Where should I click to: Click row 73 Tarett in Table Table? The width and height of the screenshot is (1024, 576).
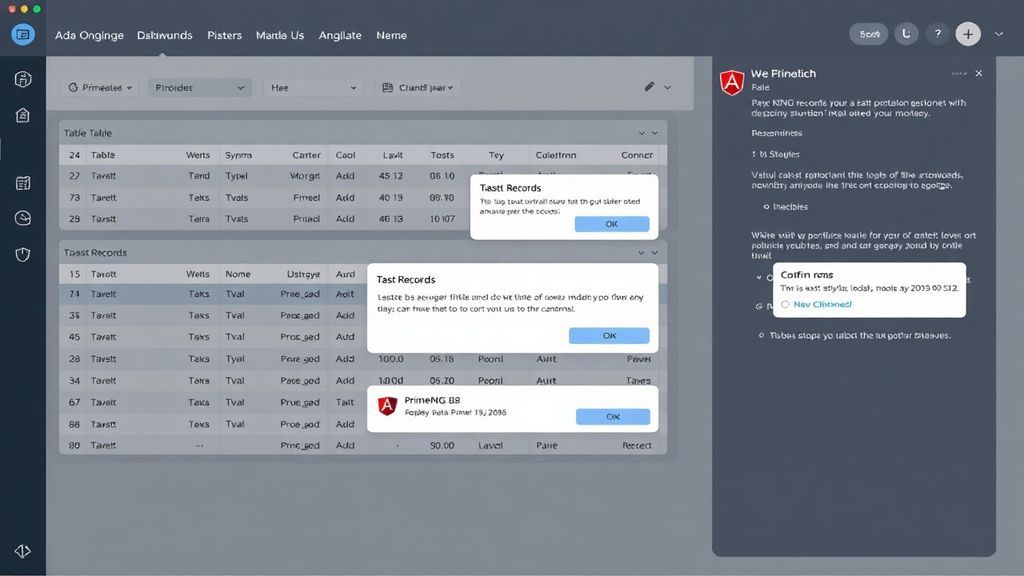click(x=265, y=197)
